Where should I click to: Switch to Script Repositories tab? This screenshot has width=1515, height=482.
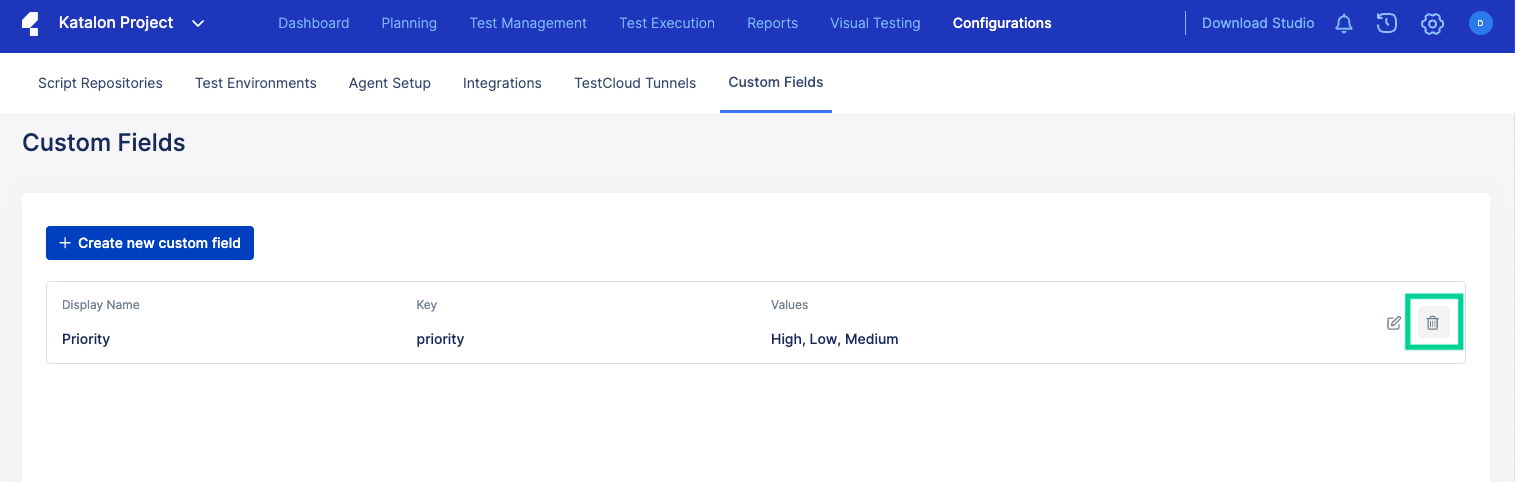(100, 83)
